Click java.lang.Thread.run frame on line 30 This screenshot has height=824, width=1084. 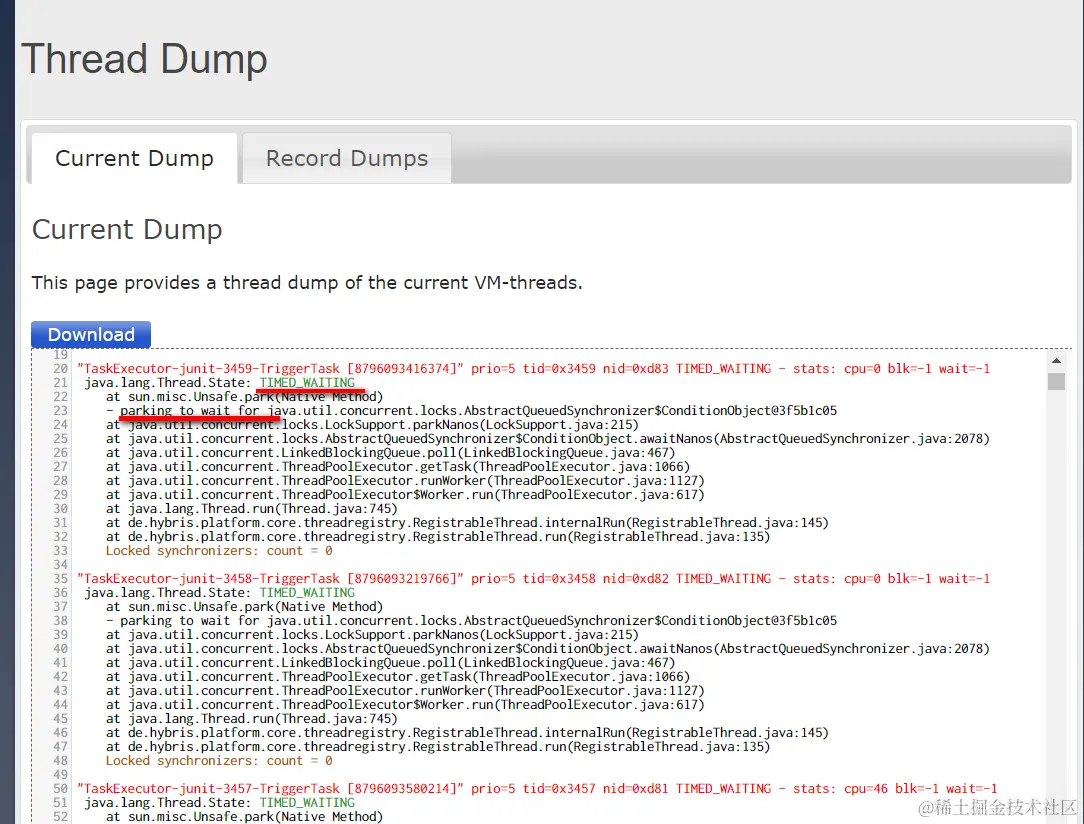(x=252, y=509)
